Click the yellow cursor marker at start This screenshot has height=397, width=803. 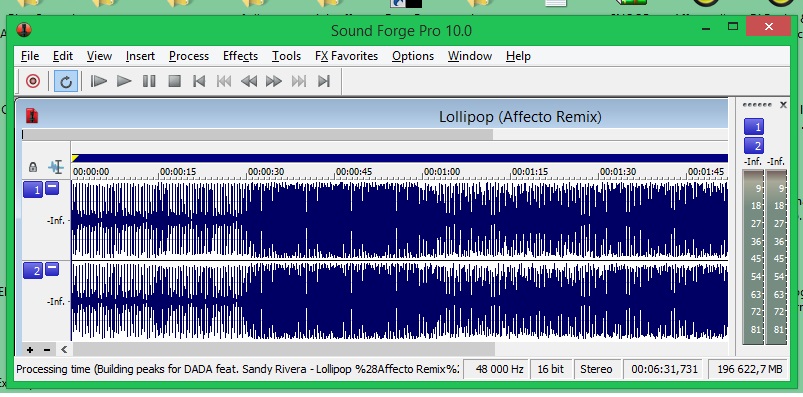pyautogui.click(x=75, y=158)
